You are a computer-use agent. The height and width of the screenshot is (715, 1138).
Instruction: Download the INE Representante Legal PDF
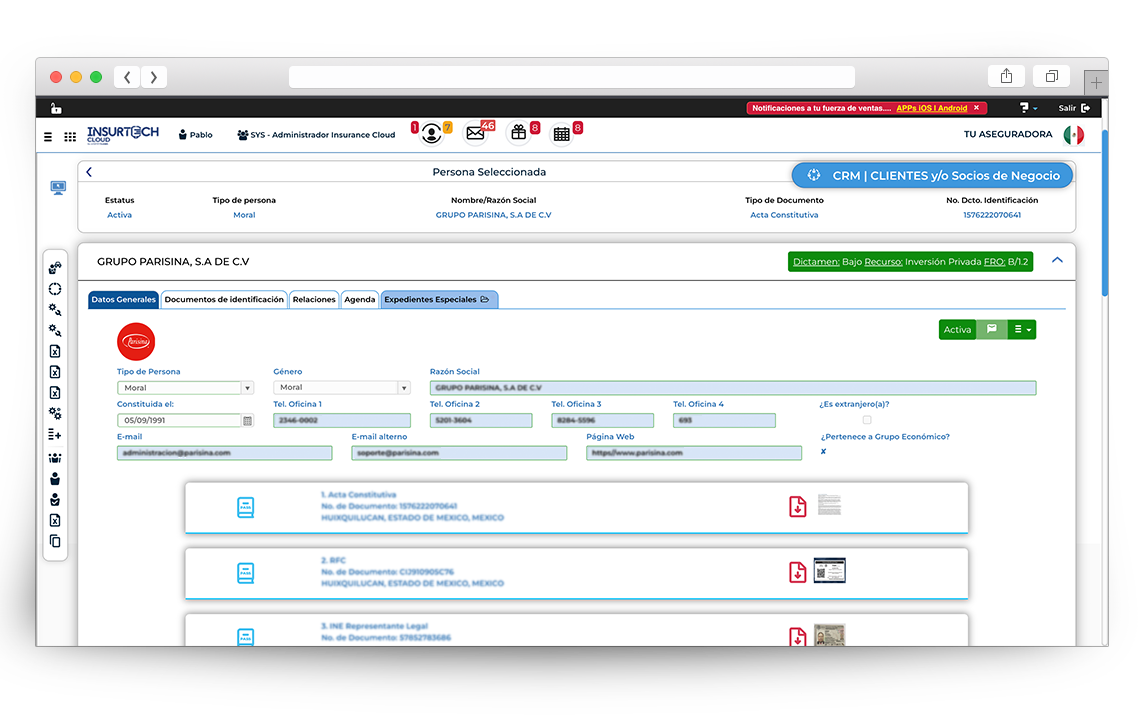coord(798,637)
